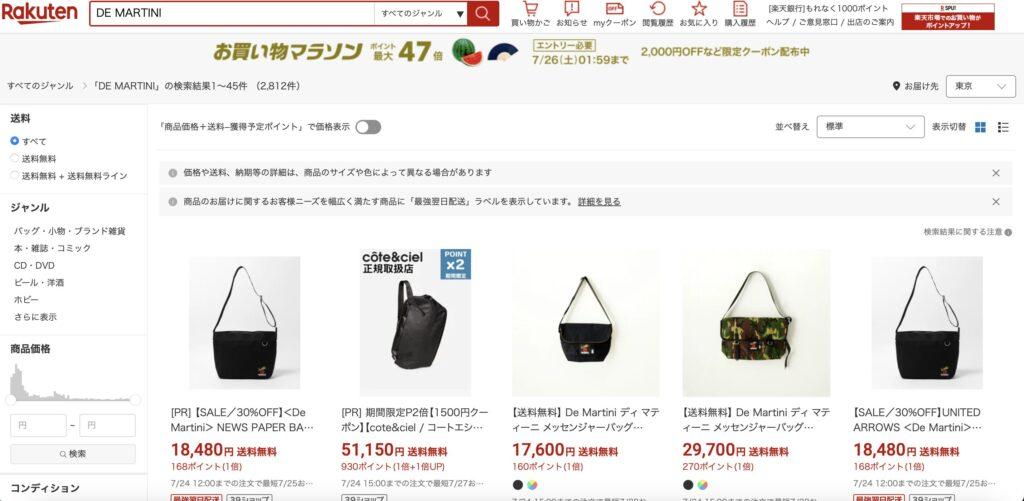Screen dimensions: 1024x501
Task: Select 送料無料 + 送料無料ライン radio option
Action: [14, 175]
